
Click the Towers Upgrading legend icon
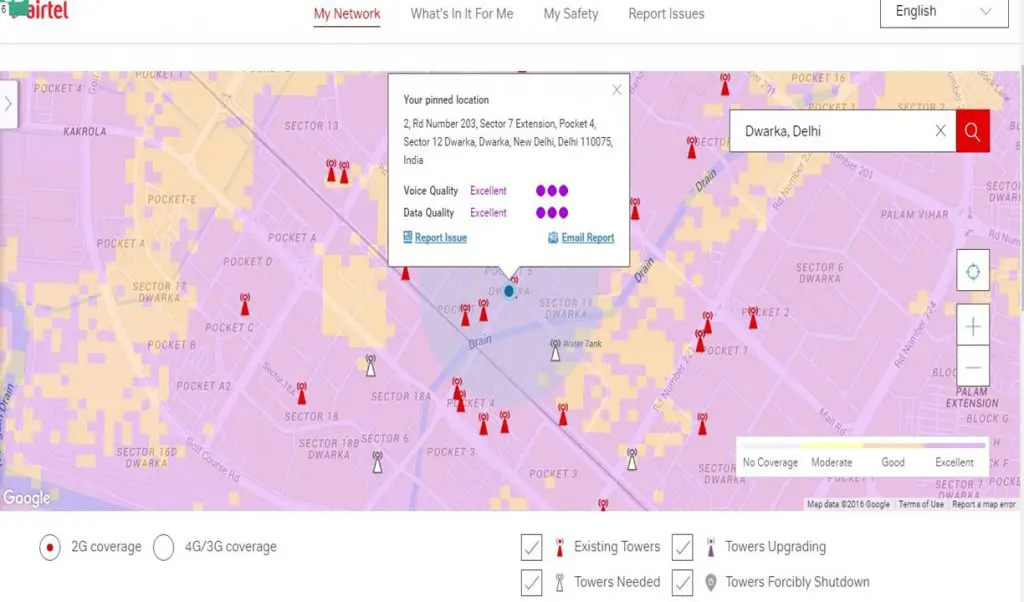[711, 547]
